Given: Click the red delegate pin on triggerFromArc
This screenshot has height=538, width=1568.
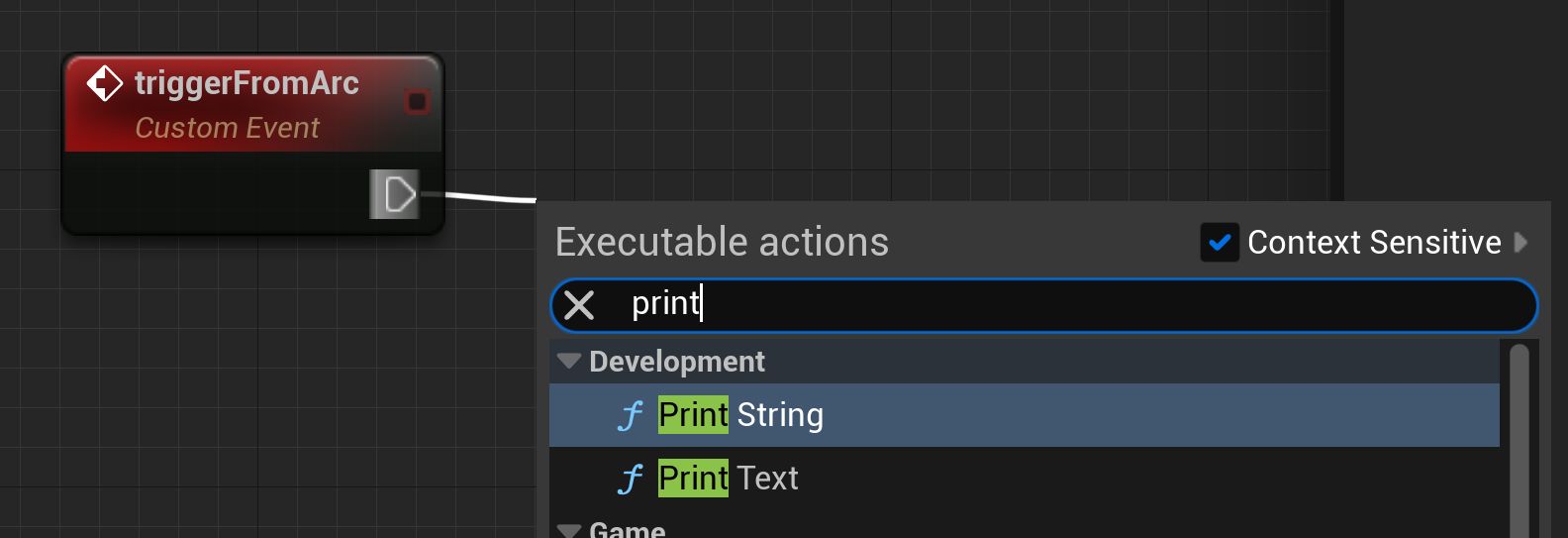Looking at the screenshot, I should [417, 101].
